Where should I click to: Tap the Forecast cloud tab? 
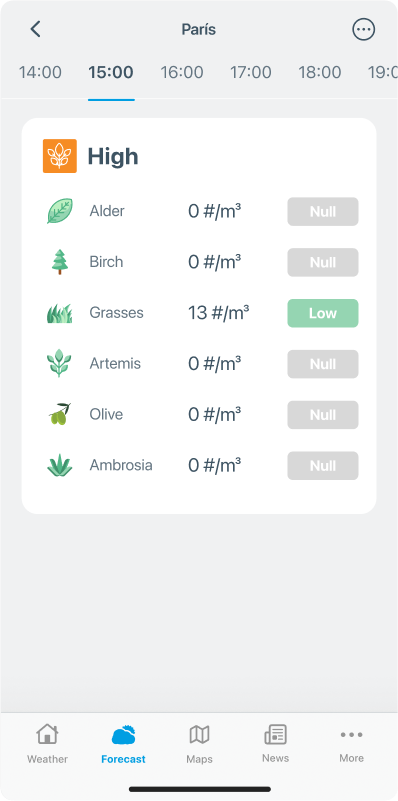click(x=123, y=744)
